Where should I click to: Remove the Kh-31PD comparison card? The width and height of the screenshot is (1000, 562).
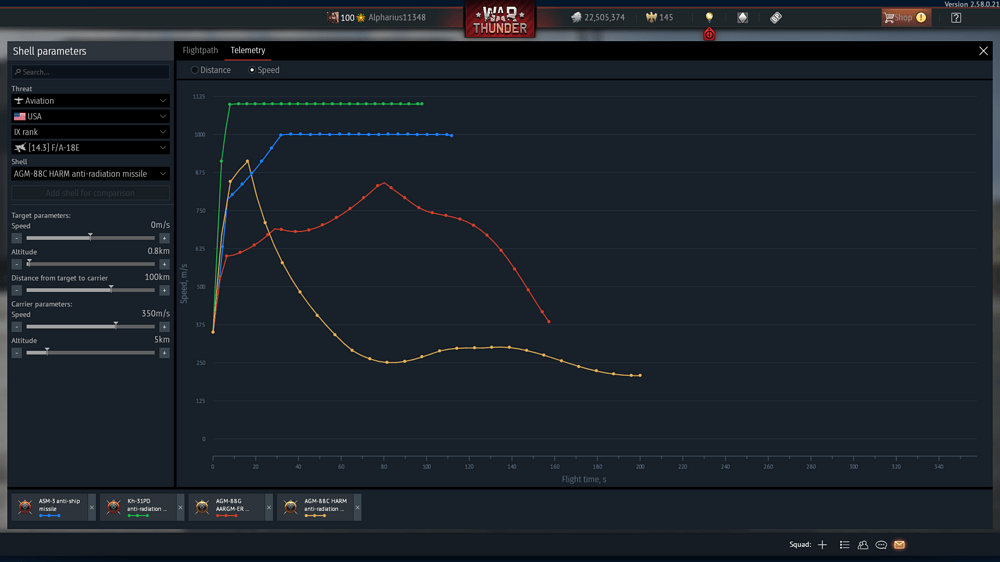pyautogui.click(x=180, y=508)
